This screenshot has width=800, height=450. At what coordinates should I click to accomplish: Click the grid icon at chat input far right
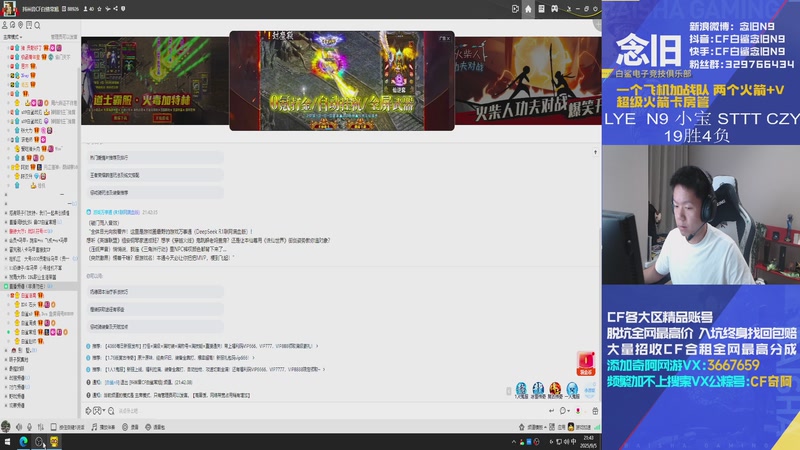595,411
